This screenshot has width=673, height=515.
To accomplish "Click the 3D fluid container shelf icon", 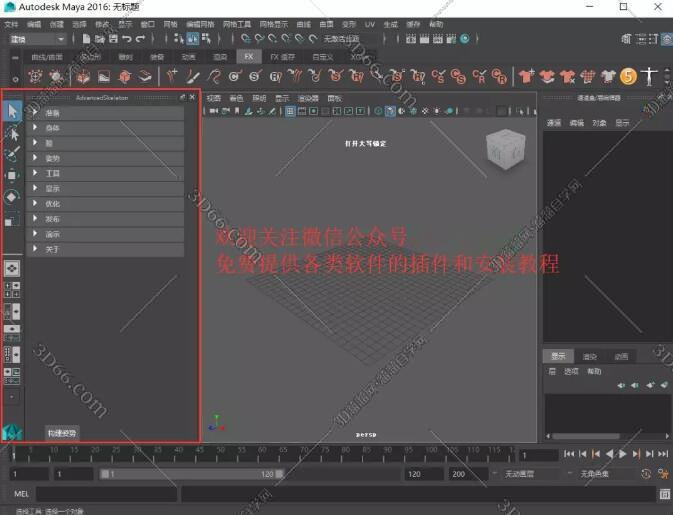I will click(83, 77).
